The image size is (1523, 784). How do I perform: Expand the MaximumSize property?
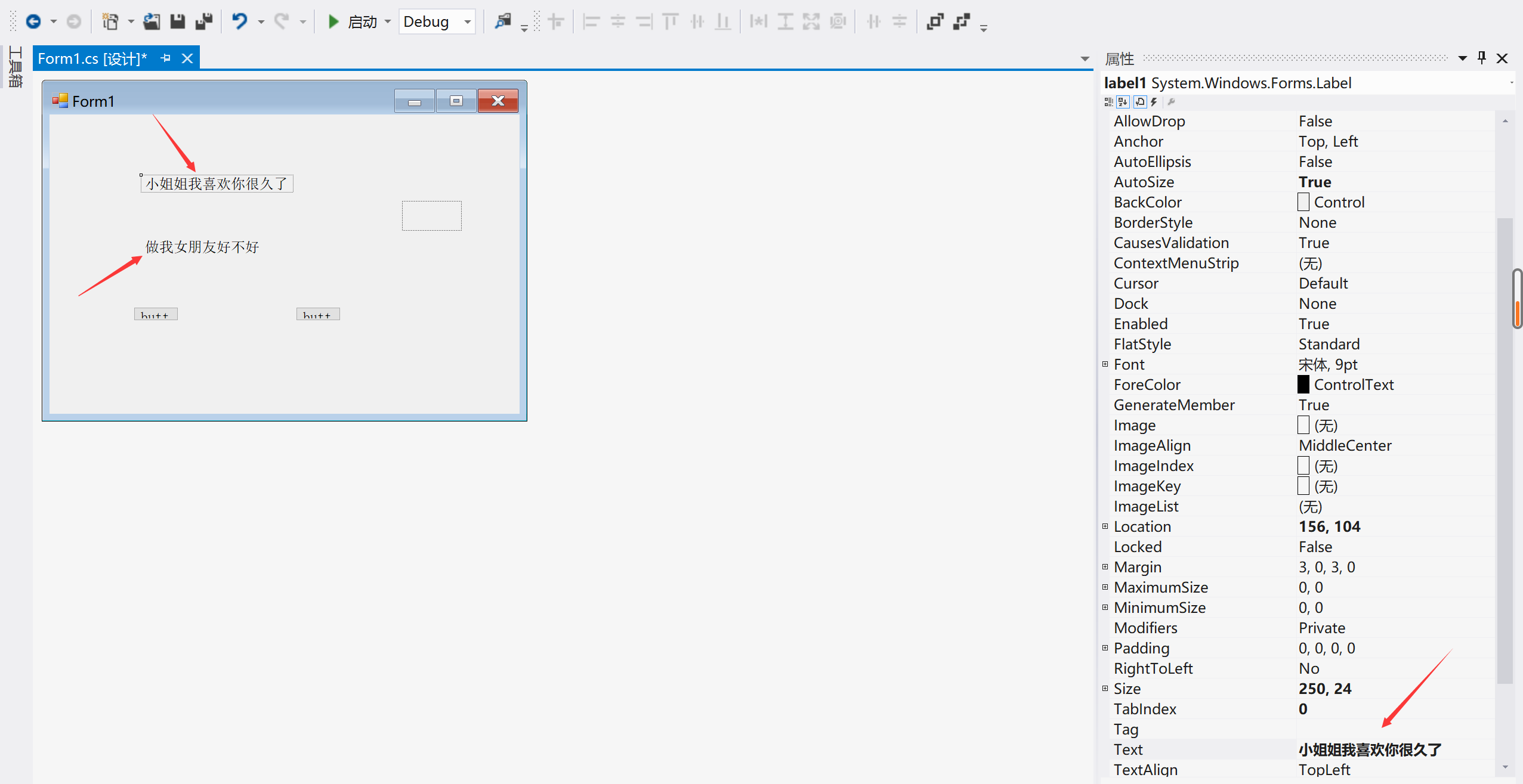click(1105, 587)
